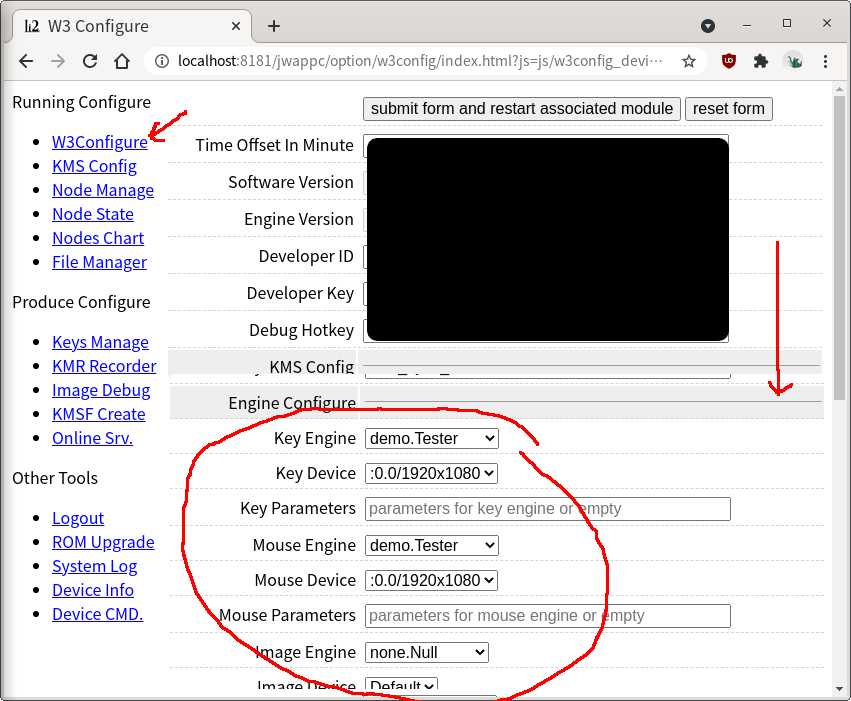This screenshot has width=851, height=701.
Task: Click the page scrollbar down arrow
Action: 840,690
